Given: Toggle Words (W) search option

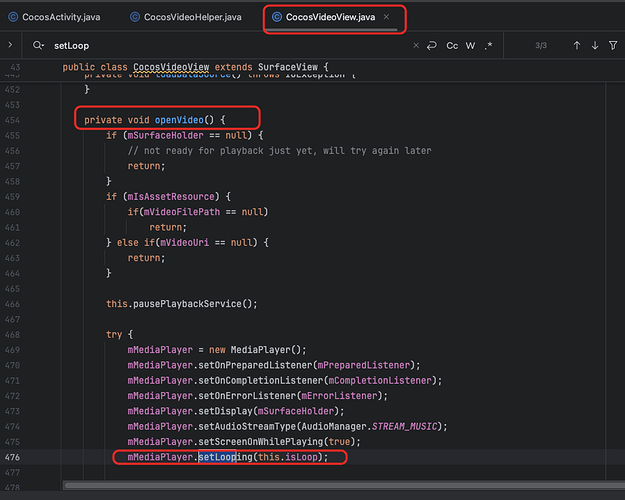Looking at the screenshot, I should click(x=470, y=45).
